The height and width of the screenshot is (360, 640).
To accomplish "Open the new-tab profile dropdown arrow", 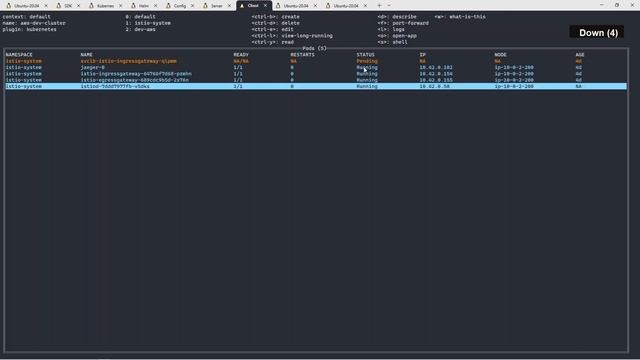I will coord(389,6).
